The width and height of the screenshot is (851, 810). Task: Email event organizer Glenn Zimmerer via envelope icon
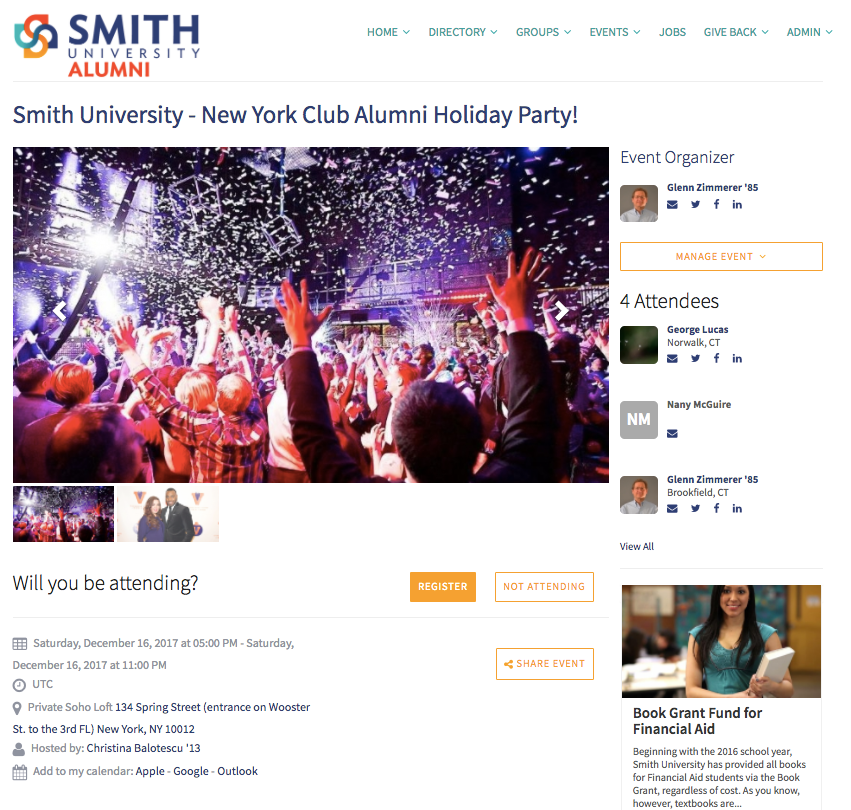[672, 205]
